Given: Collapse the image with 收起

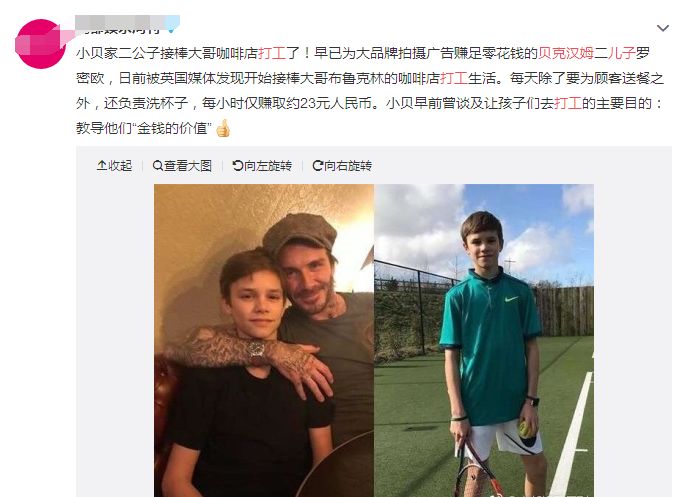Looking at the screenshot, I should (114, 166).
